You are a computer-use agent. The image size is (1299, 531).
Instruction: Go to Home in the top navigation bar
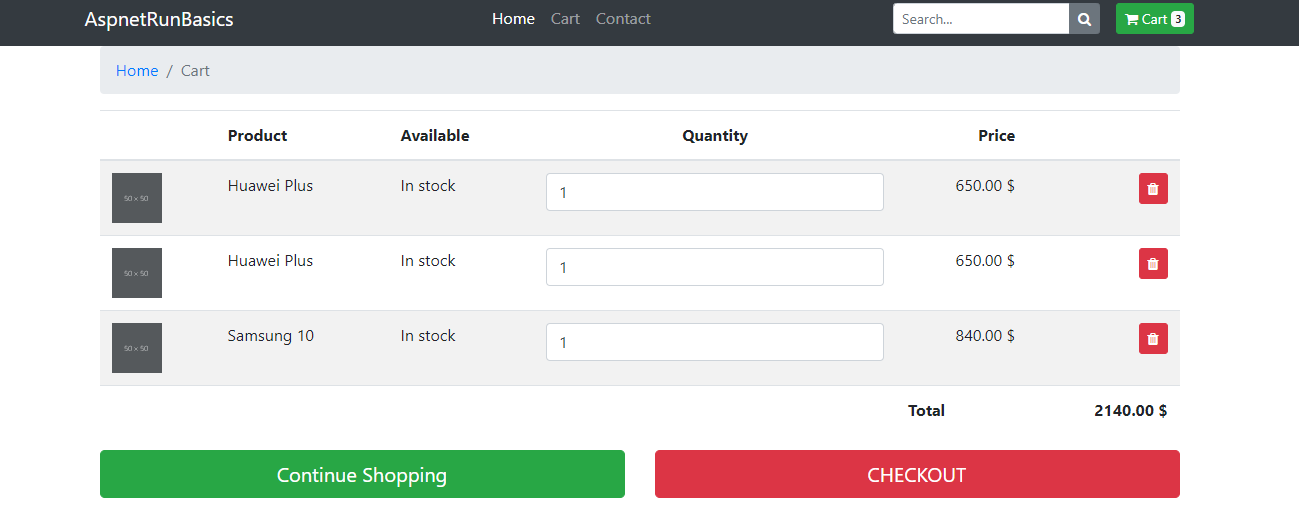513,19
